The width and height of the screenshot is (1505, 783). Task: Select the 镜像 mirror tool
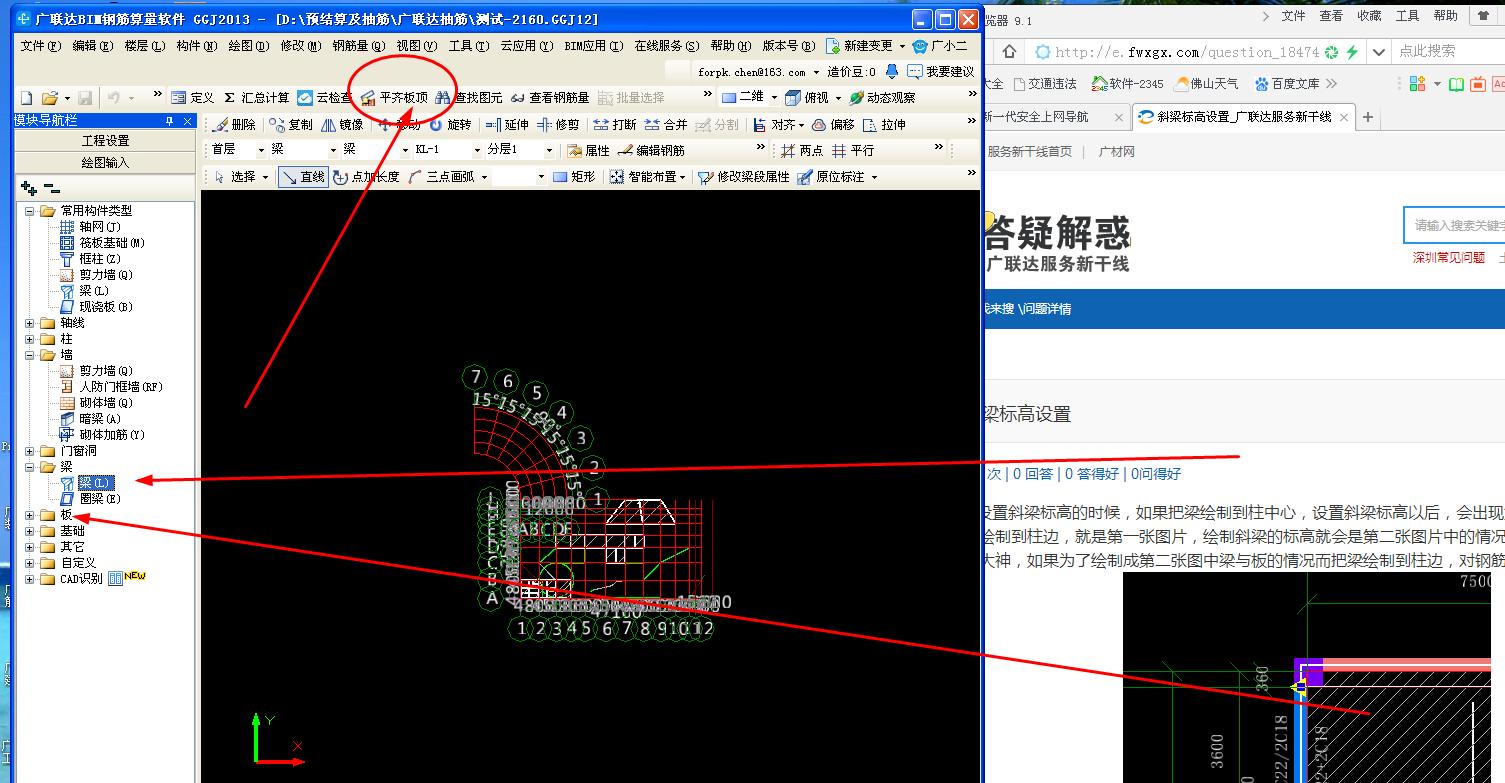pyautogui.click(x=342, y=125)
